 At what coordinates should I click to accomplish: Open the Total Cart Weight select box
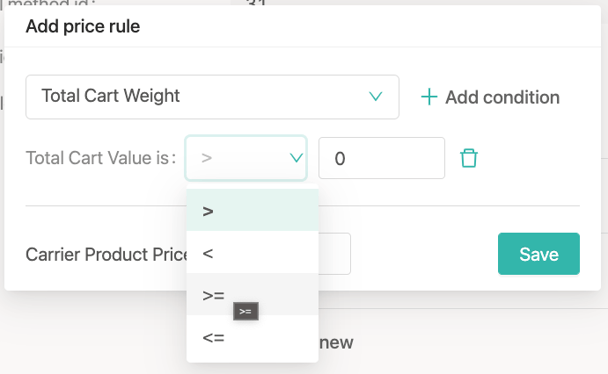click(212, 97)
